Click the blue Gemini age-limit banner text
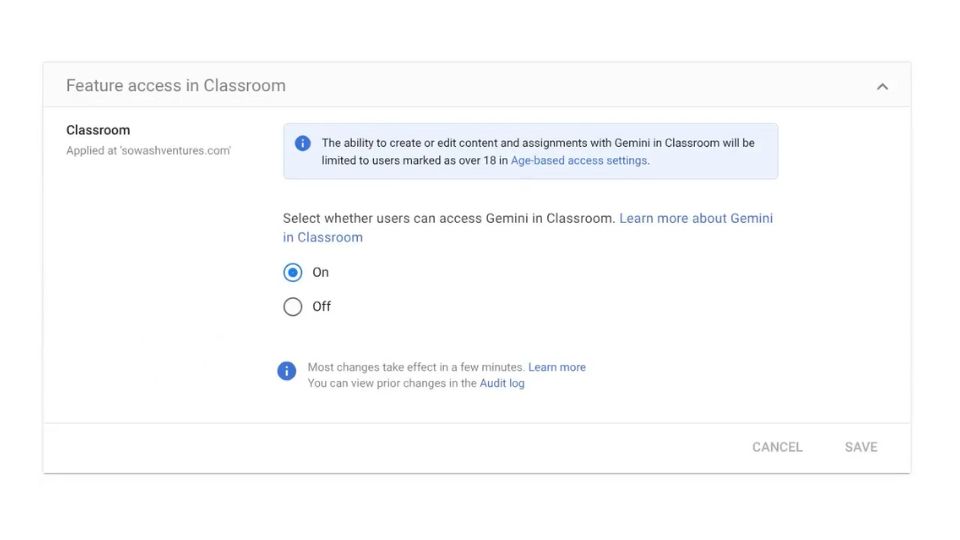This screenshot has width=960, height=540. tap(537, 143)
